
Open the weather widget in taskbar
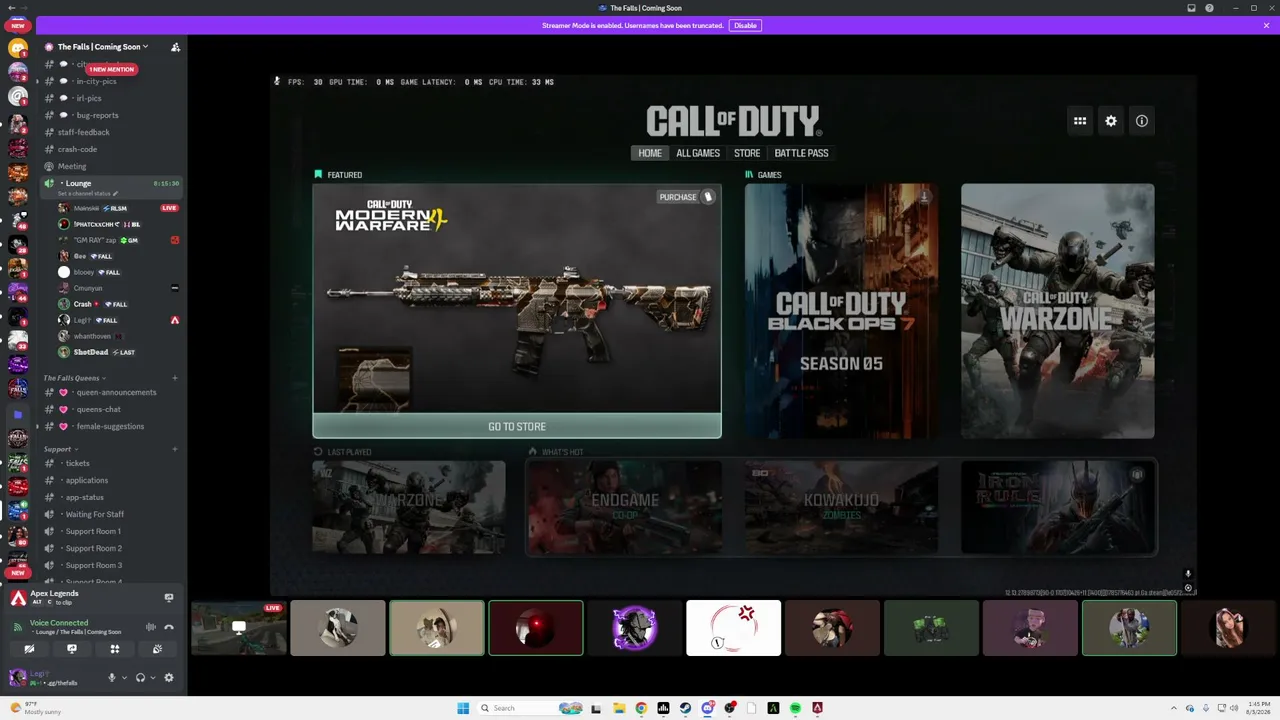(x=35, y=708)
